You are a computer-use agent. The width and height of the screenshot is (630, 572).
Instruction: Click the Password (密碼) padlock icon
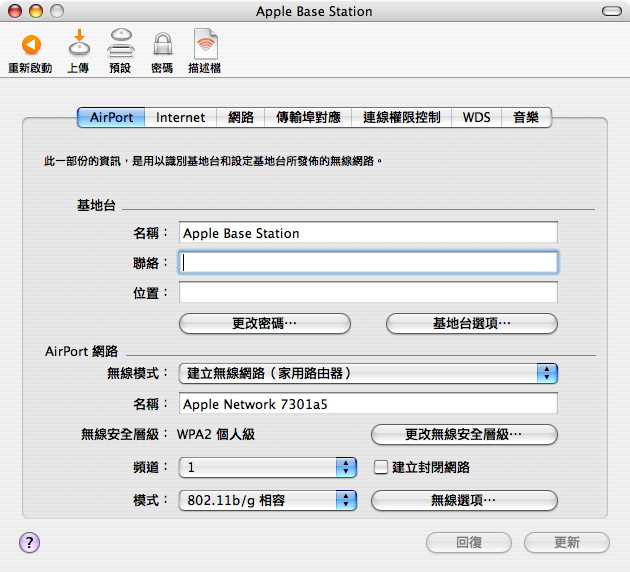163,44
